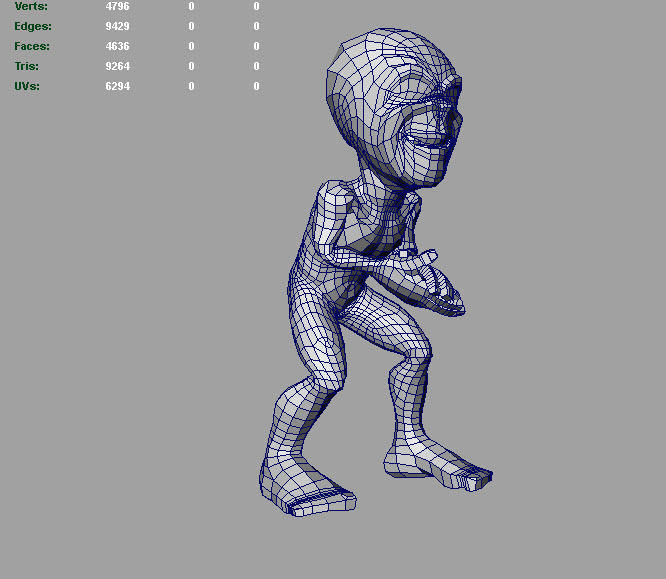The image size is (666, 579).
Task: Select the character's clasped hands
Action: pyautogui.click(x=420, y=282)
